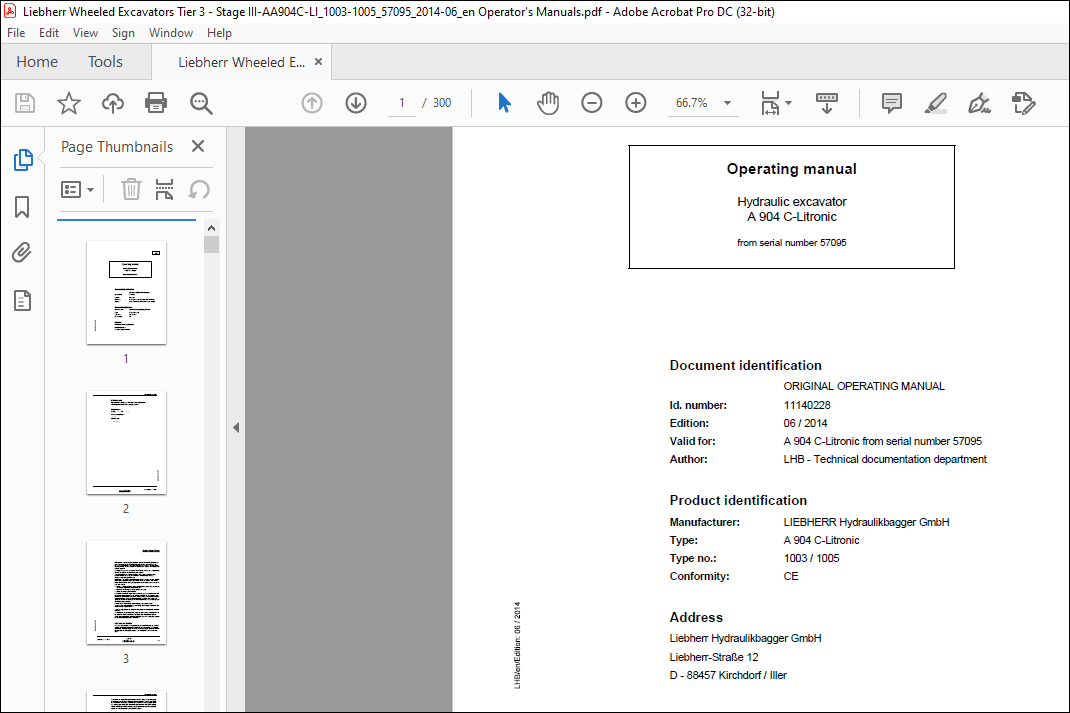Viewport: 1070px width, 713px height.
Task: Click the scrolling mode read icon
Action: (x=827, y=103)
